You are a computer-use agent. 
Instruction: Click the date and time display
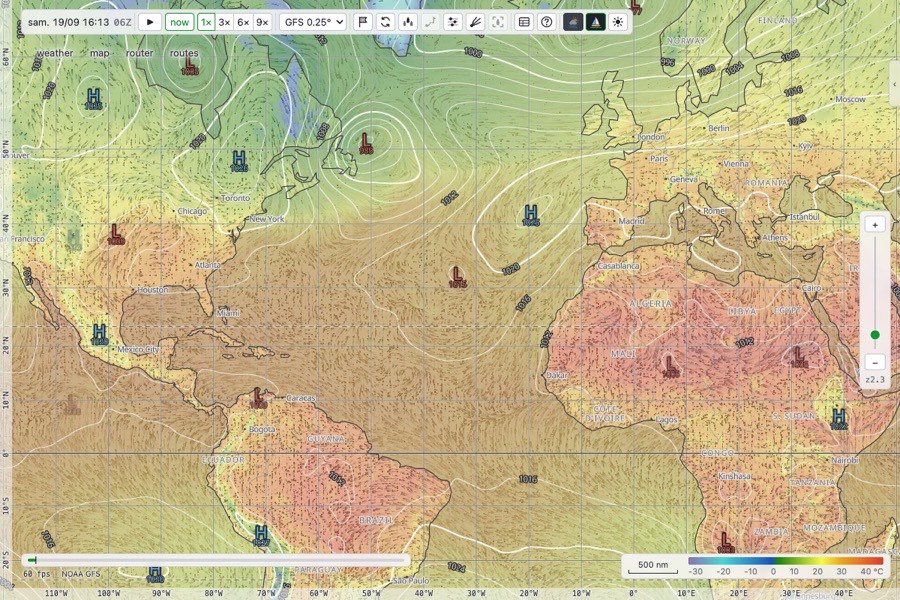point(79,22)
